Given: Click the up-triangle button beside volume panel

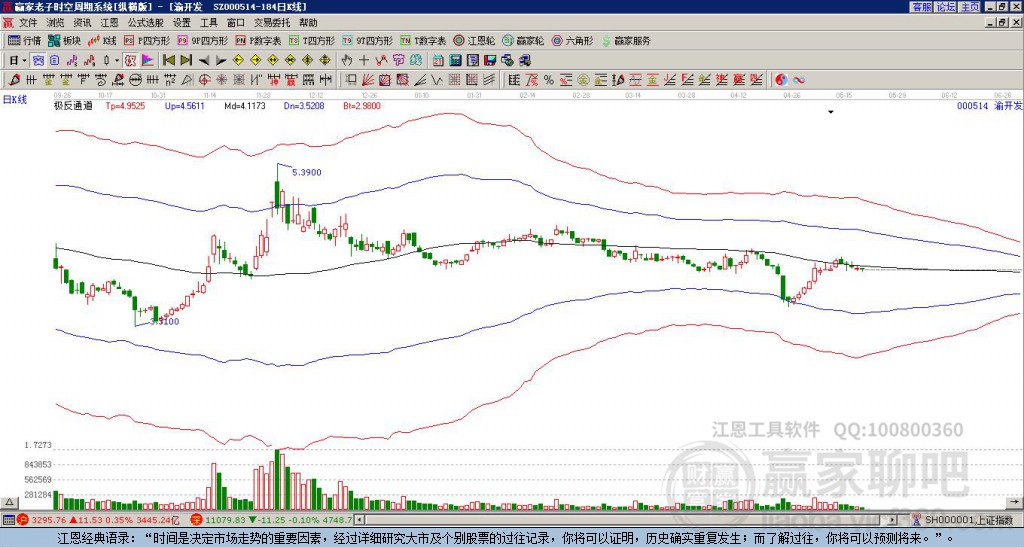Looking at the screenshot, I should [x=9, y=502].
